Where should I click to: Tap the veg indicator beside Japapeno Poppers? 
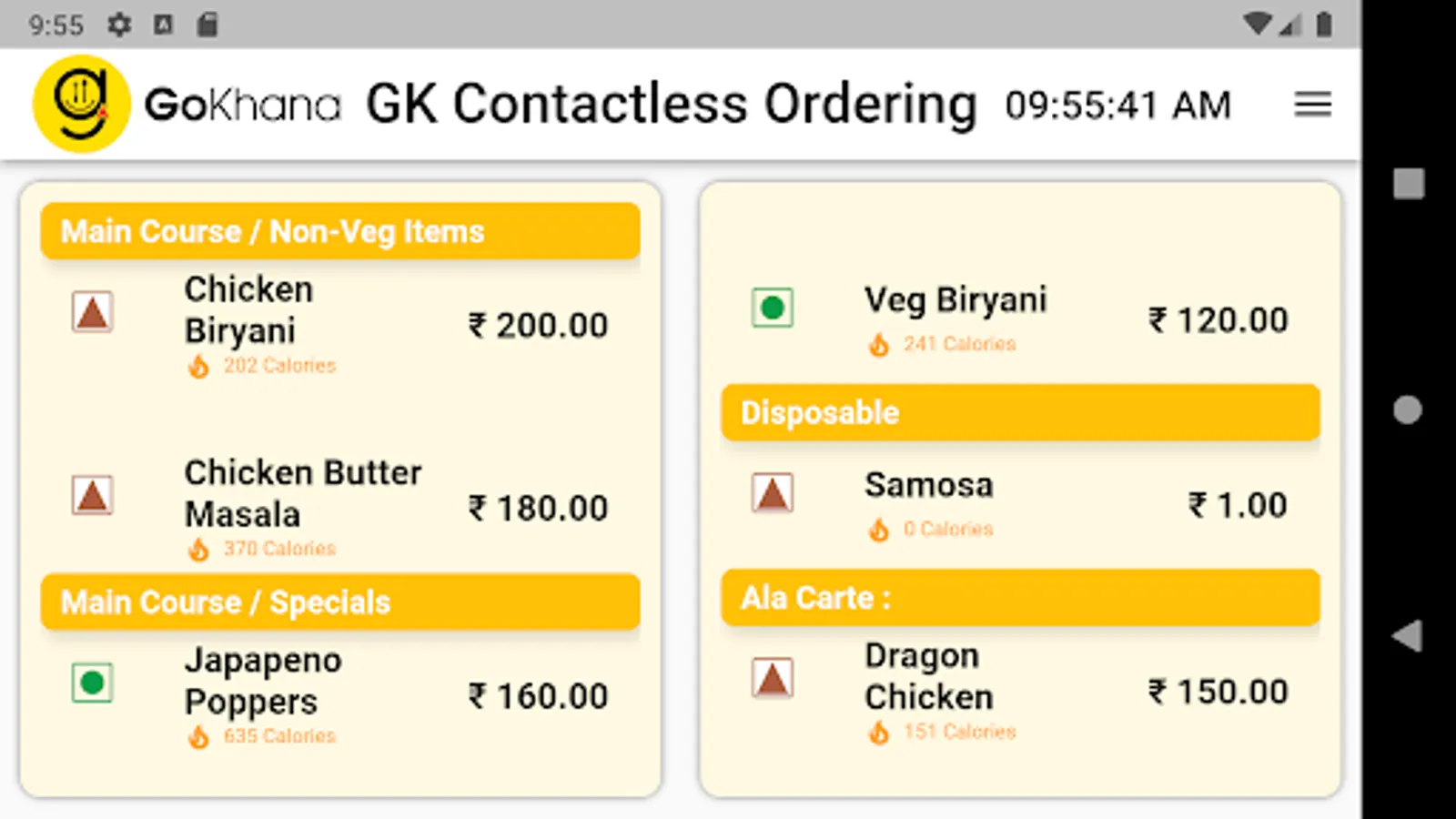[92, 682]
